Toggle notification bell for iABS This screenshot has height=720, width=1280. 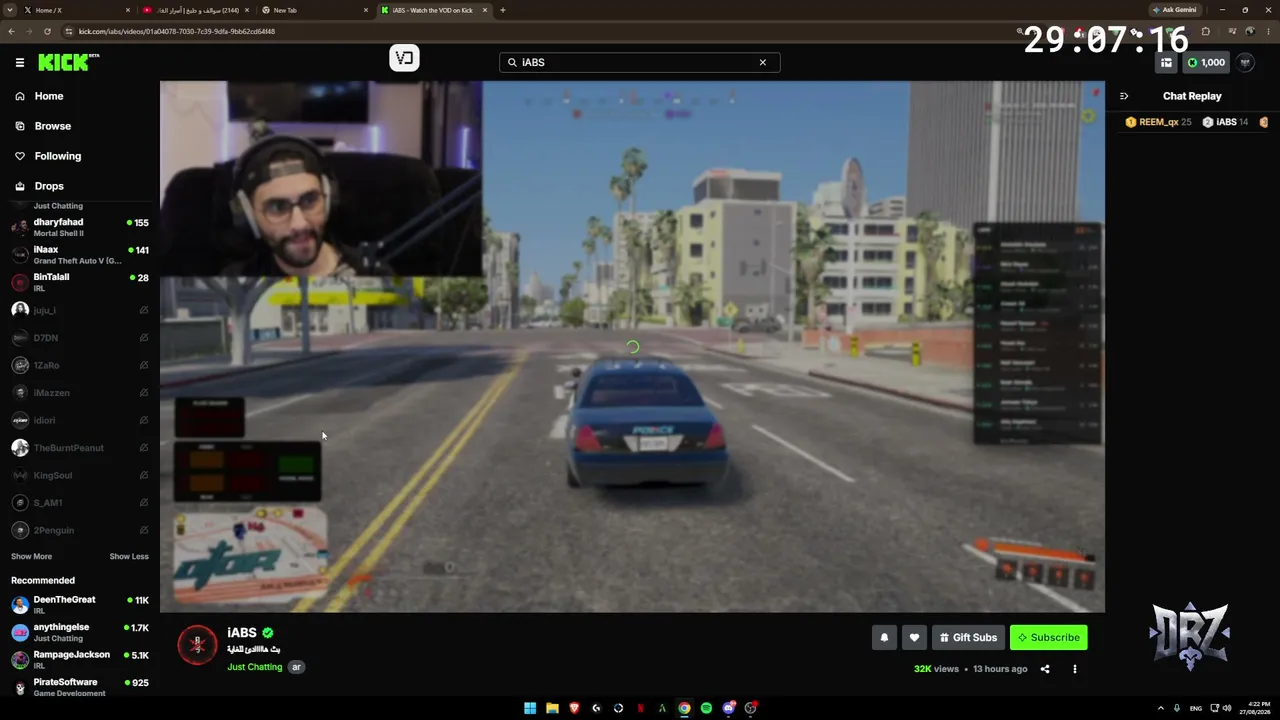884,637
